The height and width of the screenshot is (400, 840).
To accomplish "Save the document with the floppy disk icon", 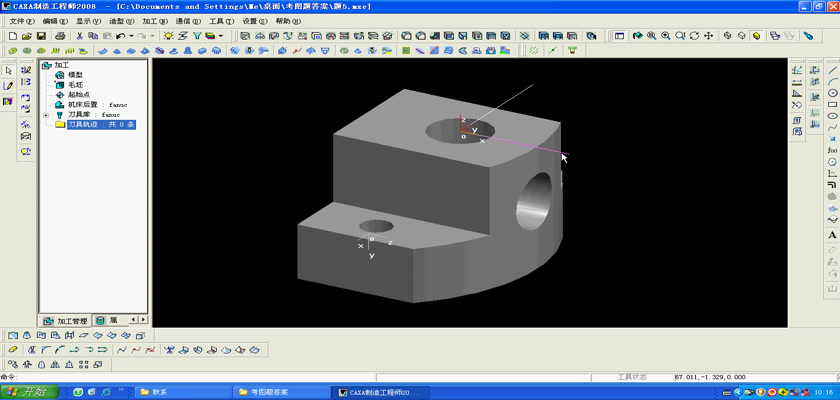I will pos(41,36).
